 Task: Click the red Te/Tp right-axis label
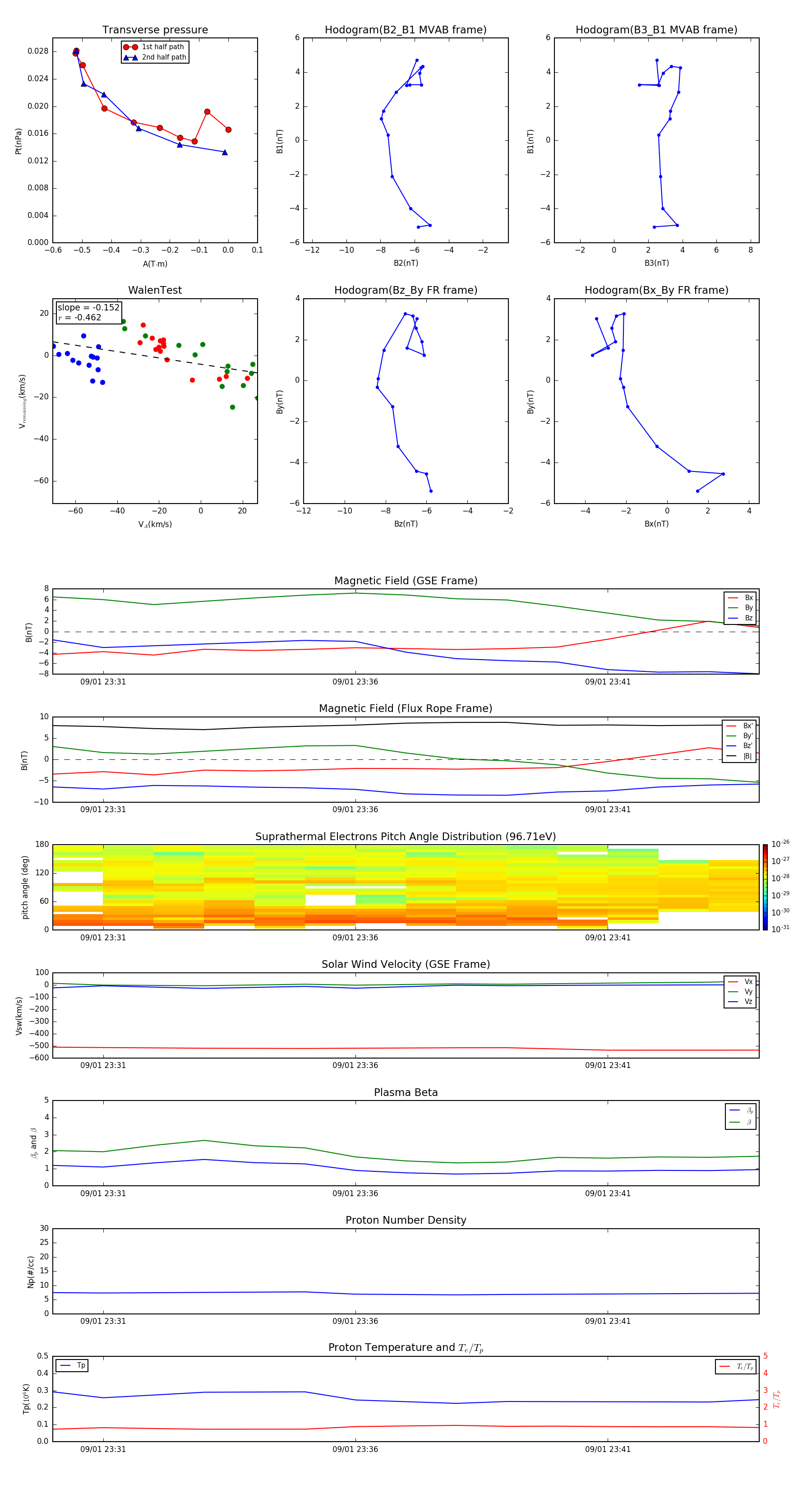pos(777,1399)
